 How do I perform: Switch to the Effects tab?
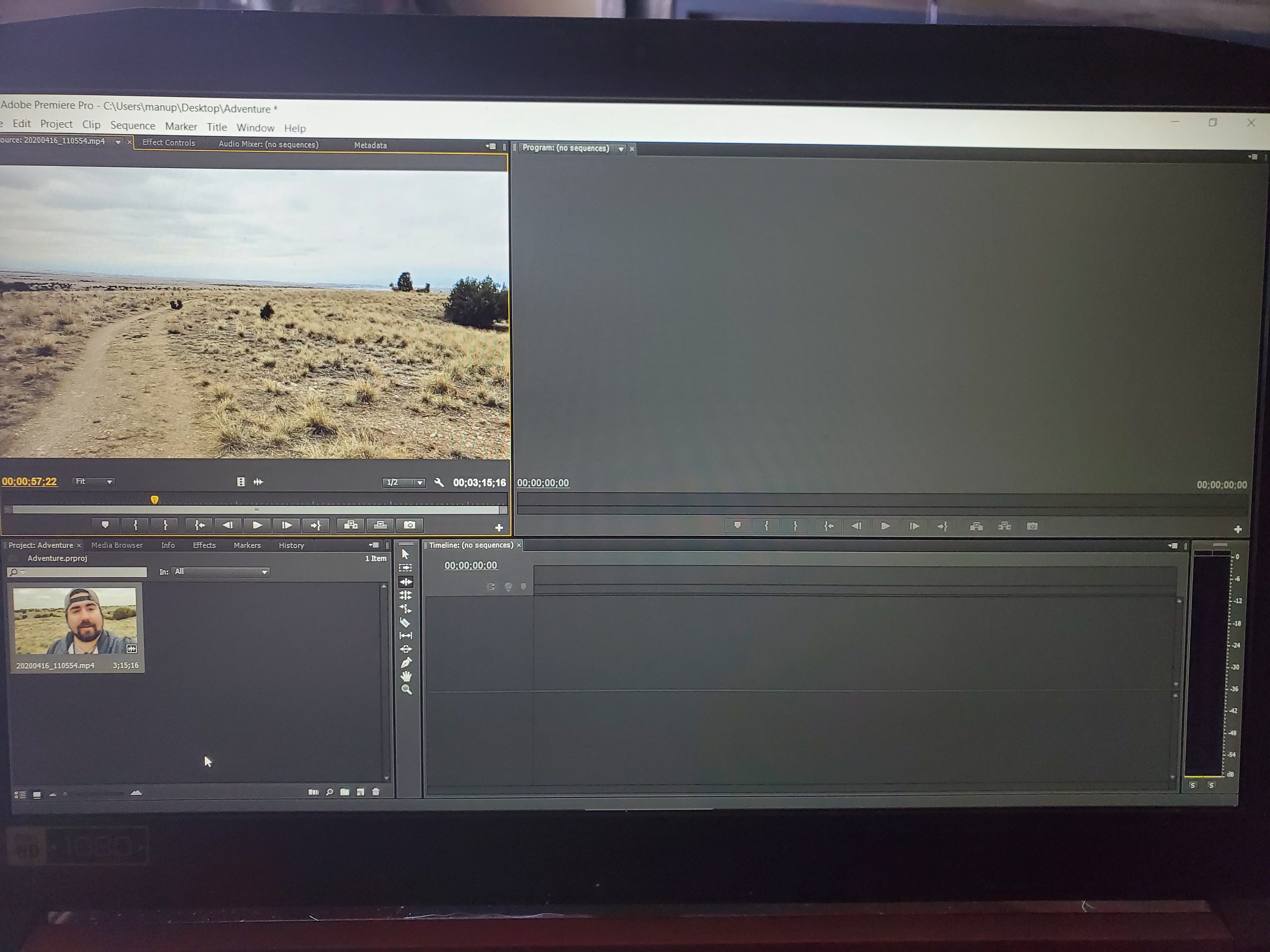click(204, 545)
